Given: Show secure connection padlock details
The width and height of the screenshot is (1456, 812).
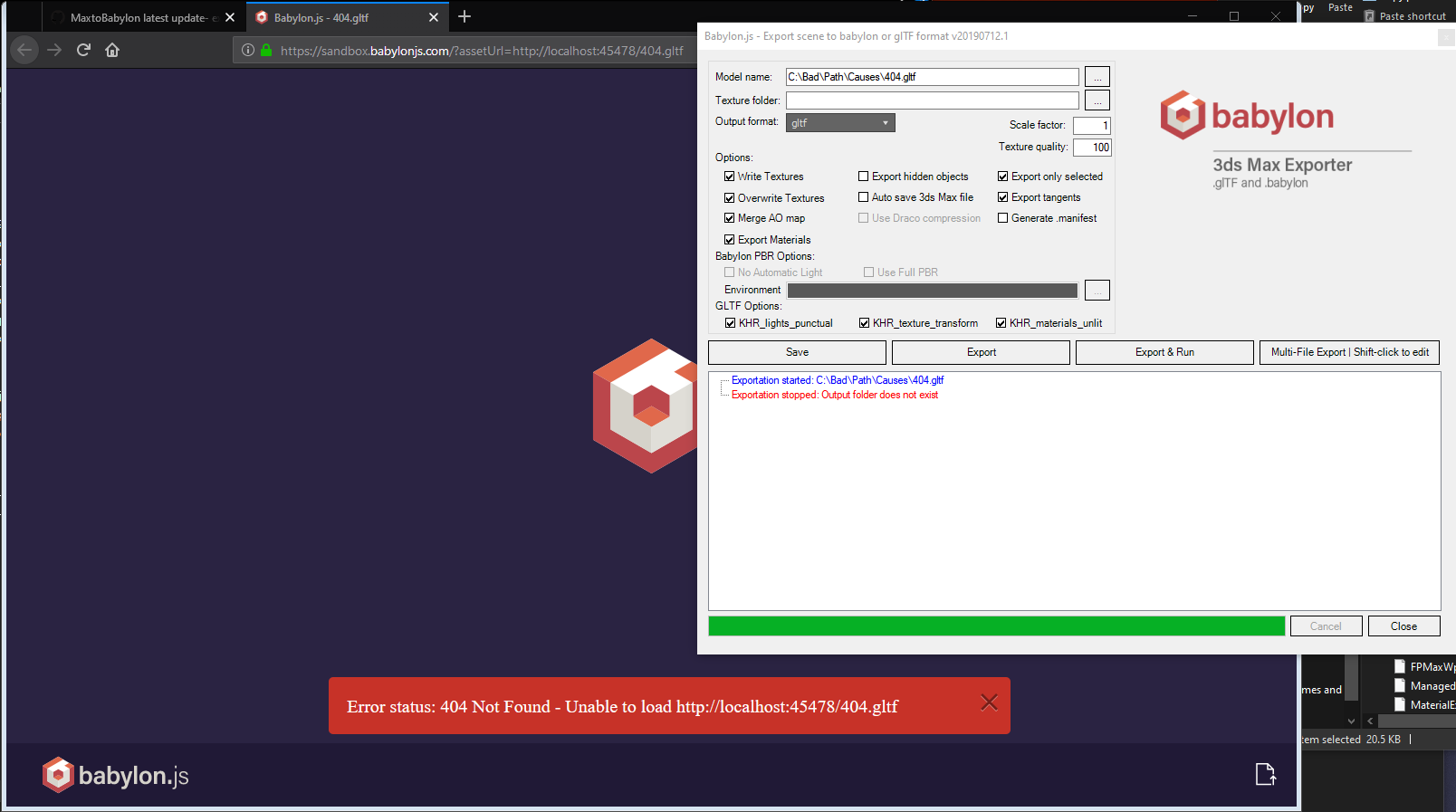Looking at the screenshot, I should [266, 51].
